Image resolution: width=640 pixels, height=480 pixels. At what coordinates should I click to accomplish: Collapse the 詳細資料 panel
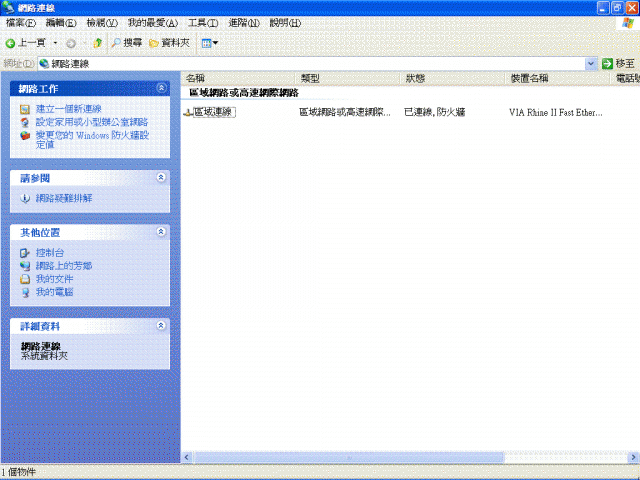click(161, 326)
